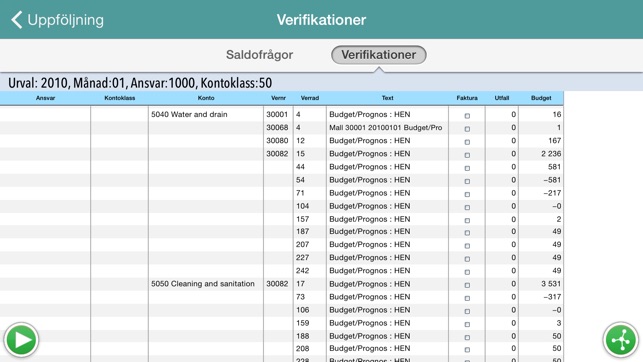Click budget value 2 236

(551, 154)
